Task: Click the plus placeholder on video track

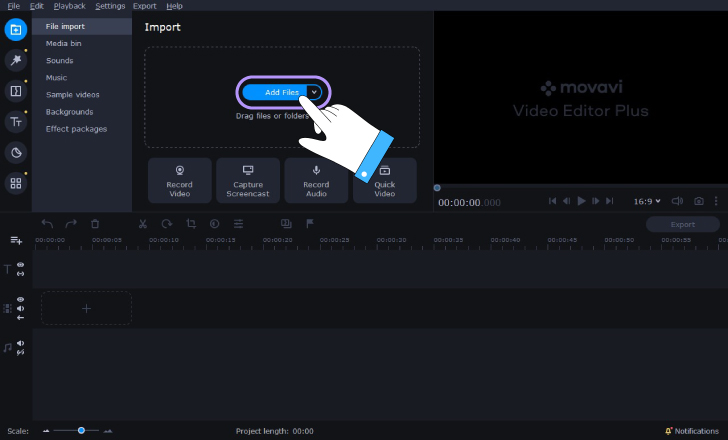Action: pos(86,308)
